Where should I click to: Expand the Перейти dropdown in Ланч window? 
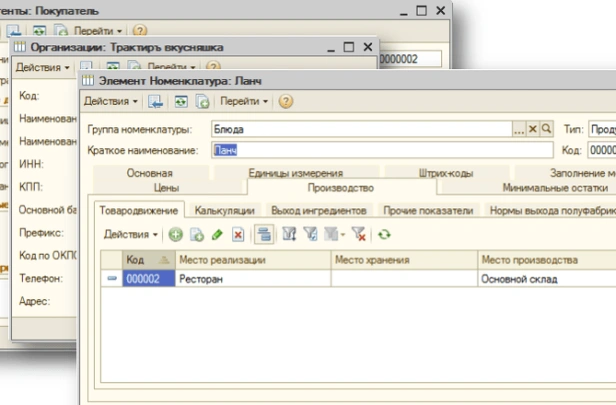(244, 101)
